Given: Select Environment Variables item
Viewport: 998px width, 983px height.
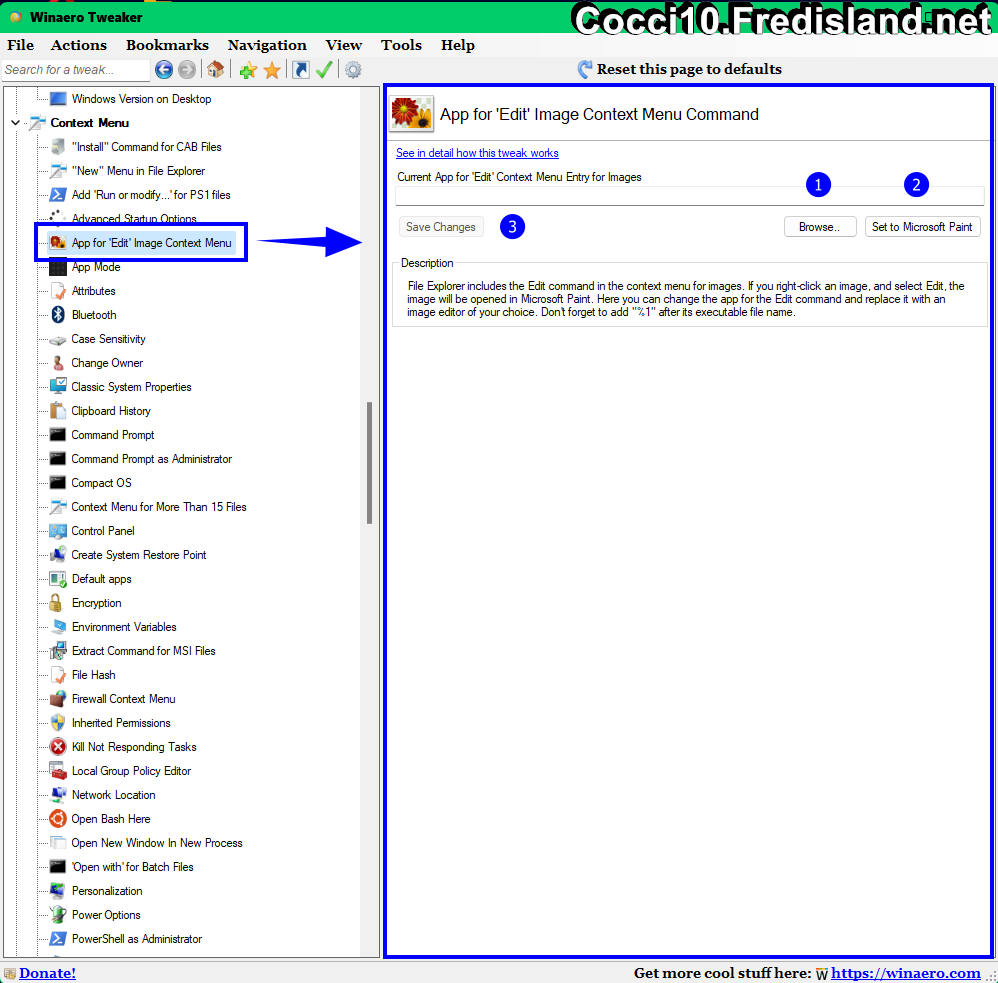Looking at the screenshot, I should (124, 627).
